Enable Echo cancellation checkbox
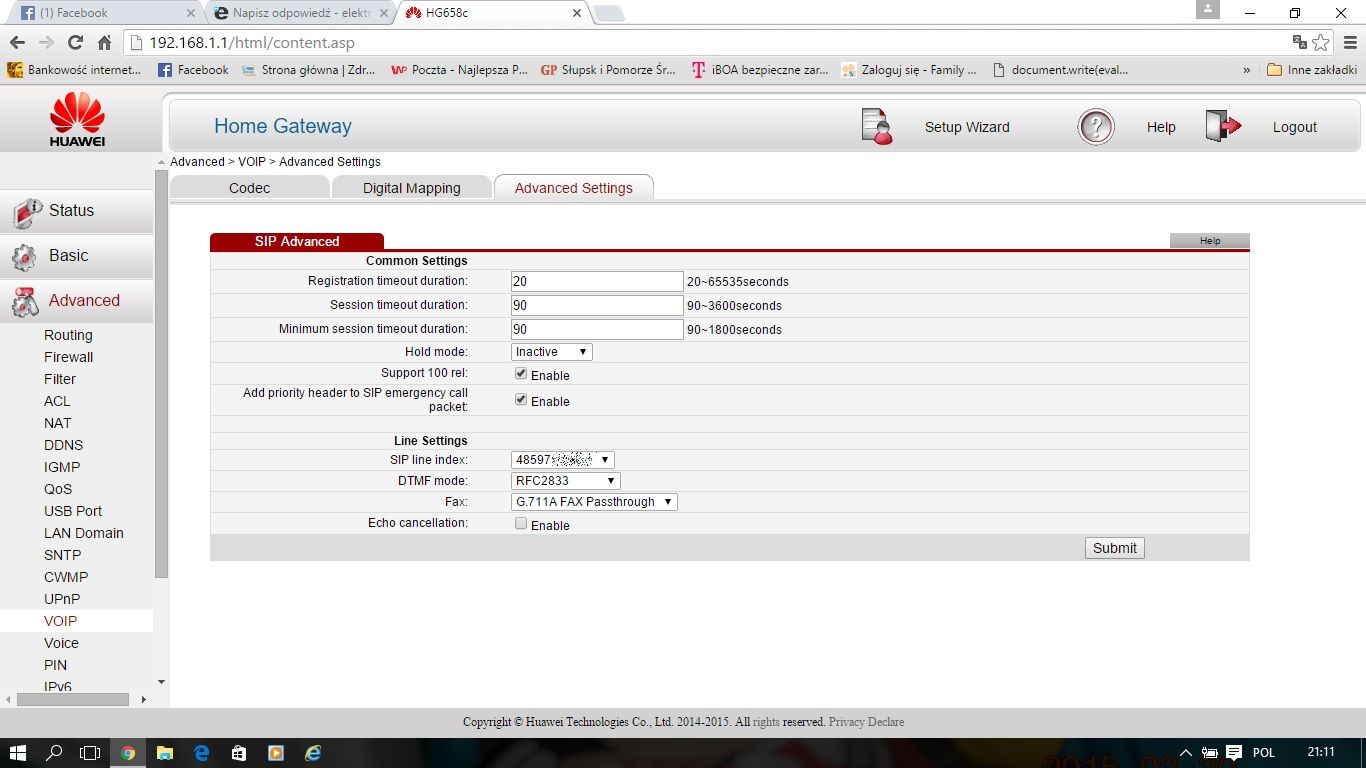This screenshot has height=768, width=1366. tap(521, 524)
